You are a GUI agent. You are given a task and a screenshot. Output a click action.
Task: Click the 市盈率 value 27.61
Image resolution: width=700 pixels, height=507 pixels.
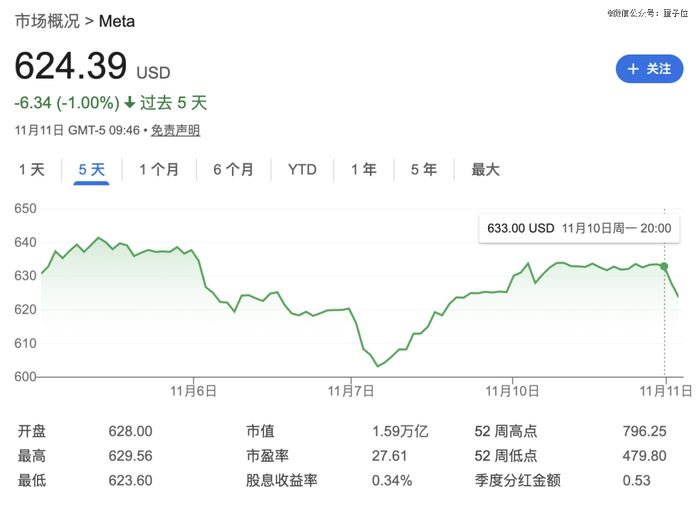[389, 456]
